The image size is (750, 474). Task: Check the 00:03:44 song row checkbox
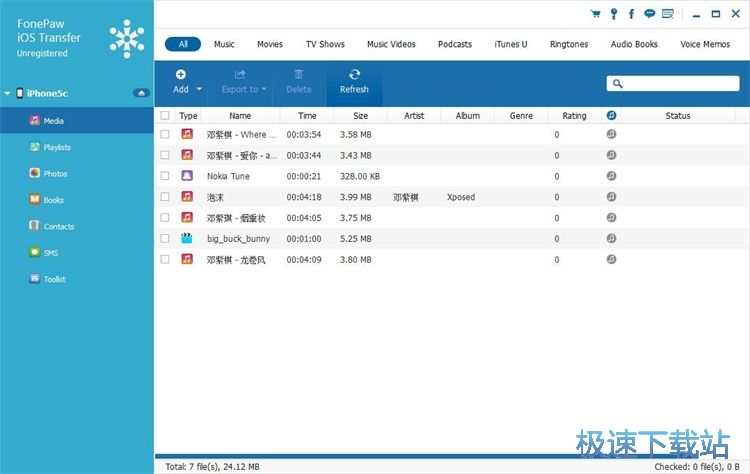click(165, 155)
